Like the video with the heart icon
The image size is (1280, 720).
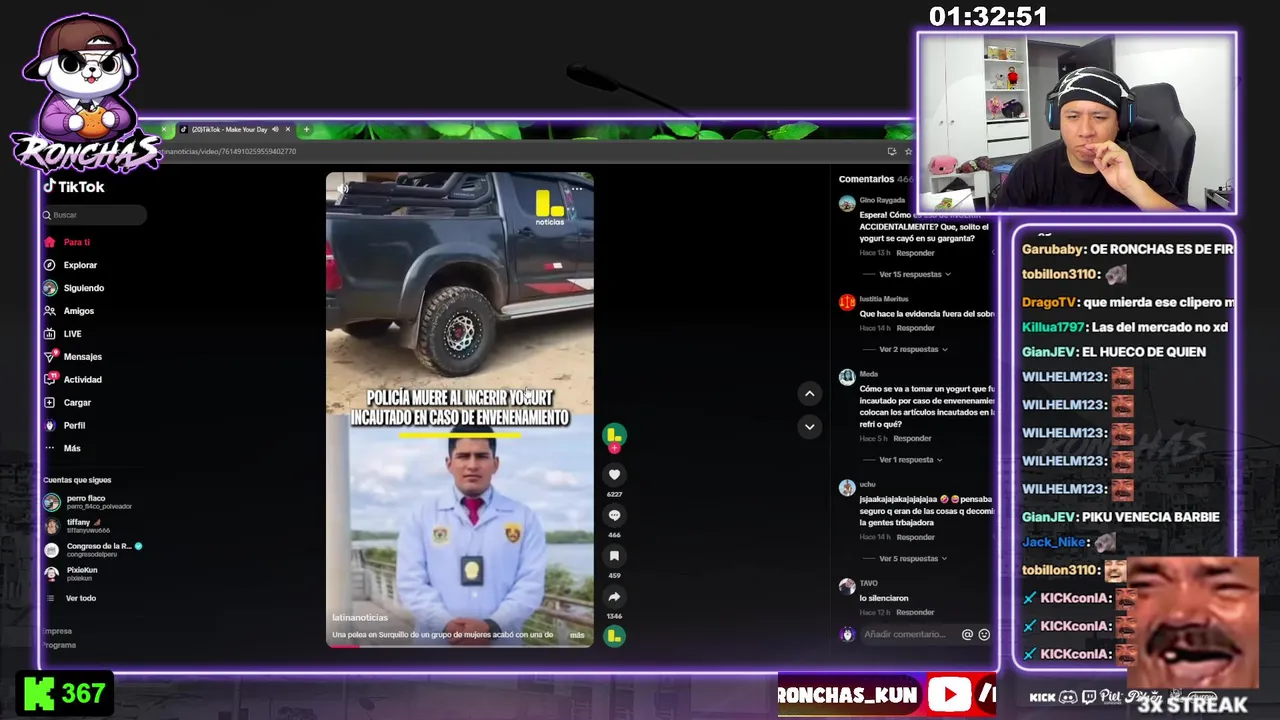coord(614,475)
